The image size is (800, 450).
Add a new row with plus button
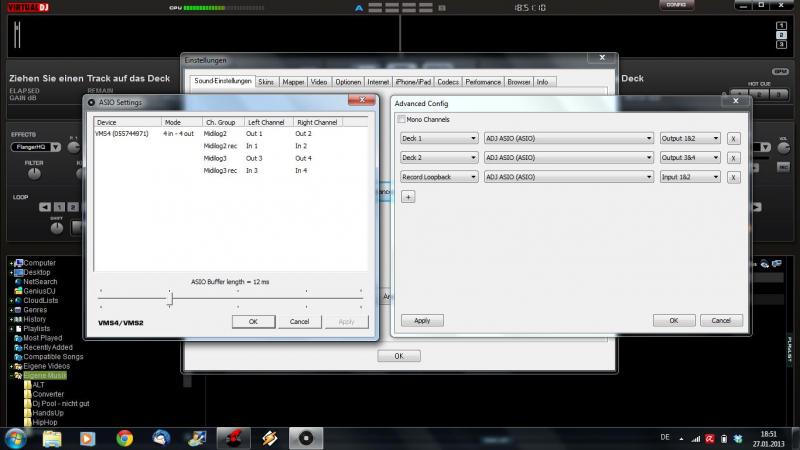[408, 197]
